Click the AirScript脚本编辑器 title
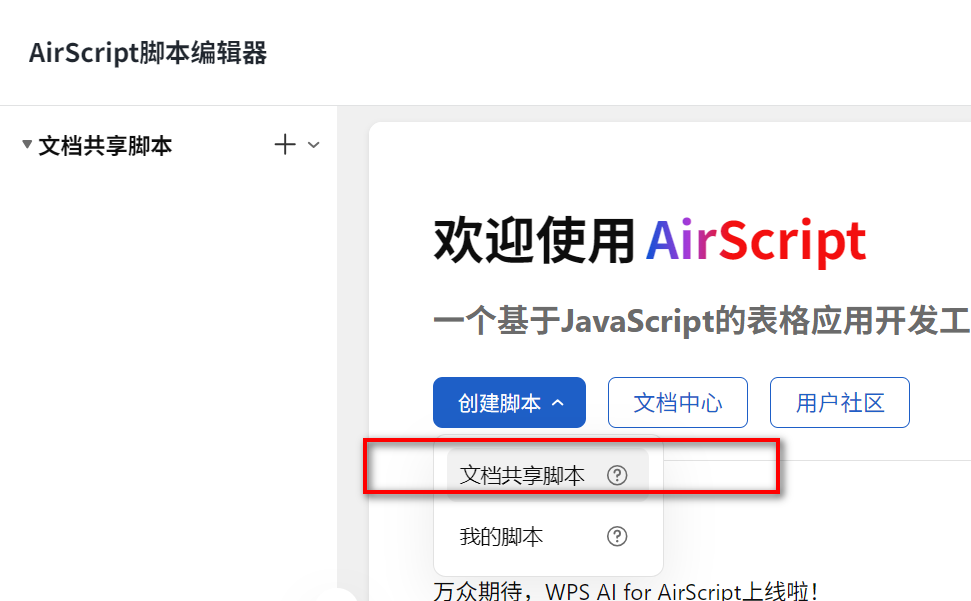Viewport: 971px width, 601px height. (x=148, y=53)
